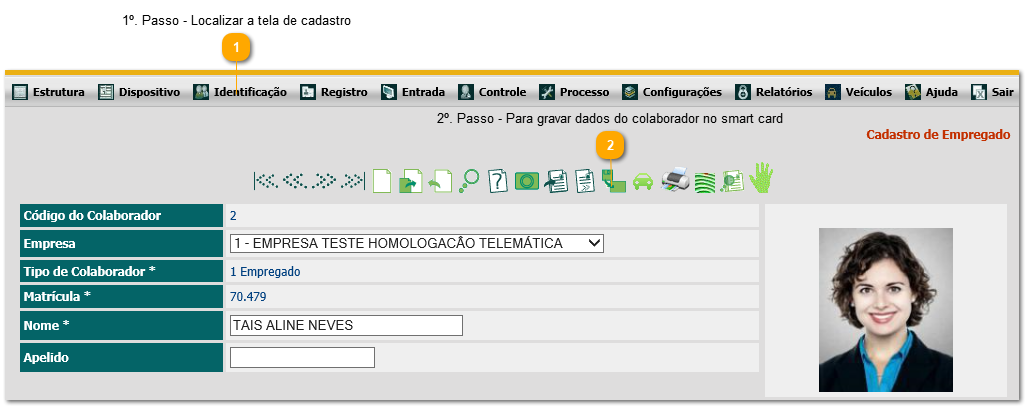Click the employee photo thumbnail

pos(885,309)
